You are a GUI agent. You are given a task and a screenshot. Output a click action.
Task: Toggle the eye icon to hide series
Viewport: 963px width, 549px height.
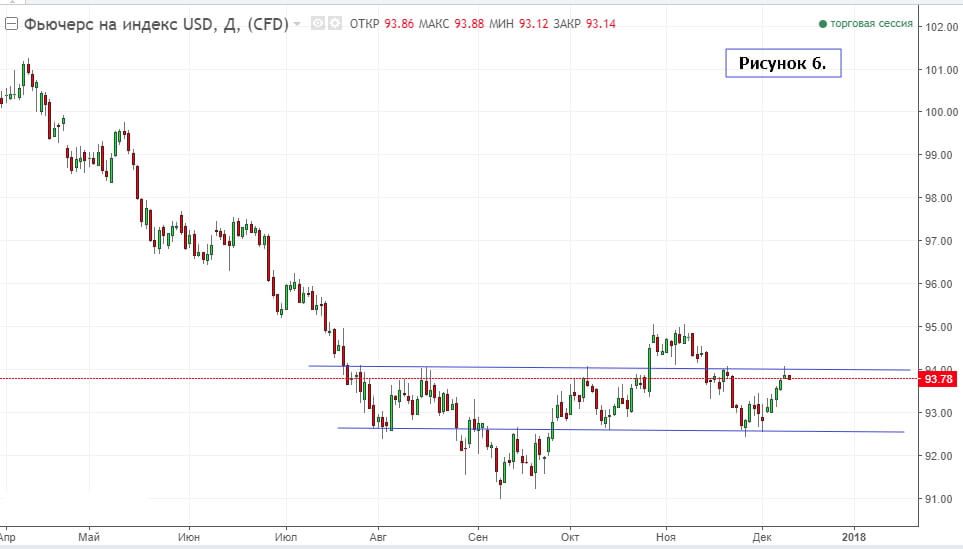point(318,23)
